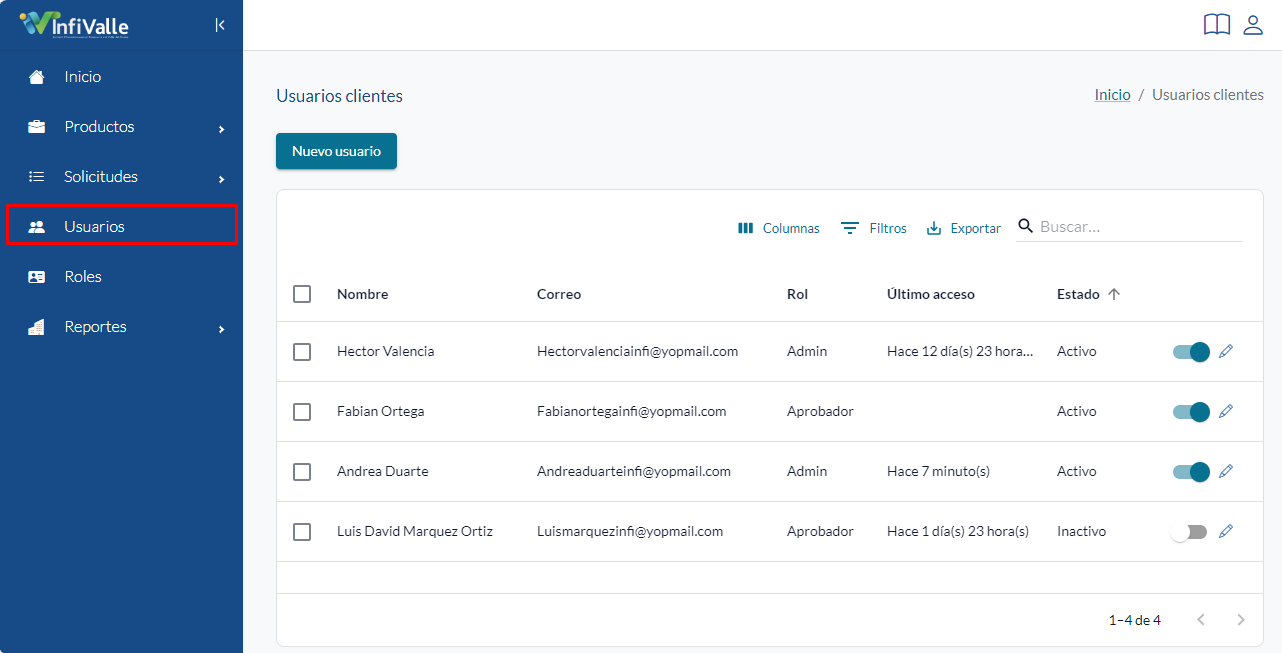Deactivate Fabian Ortega with the toggle

pos(1191,412)
